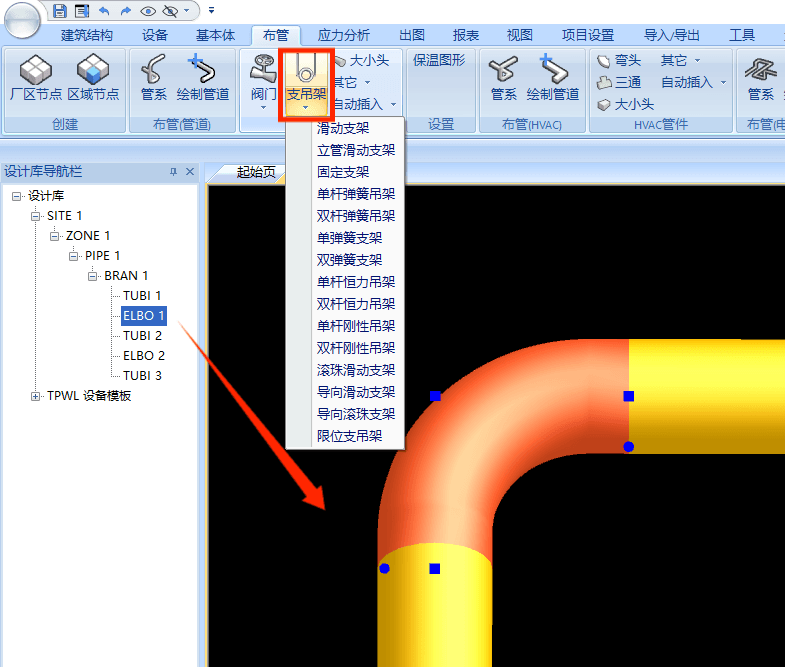This screenshot has width=785, height=667.
Task: Select TUBI 2 in the design tree
Action: click(142, 336)
